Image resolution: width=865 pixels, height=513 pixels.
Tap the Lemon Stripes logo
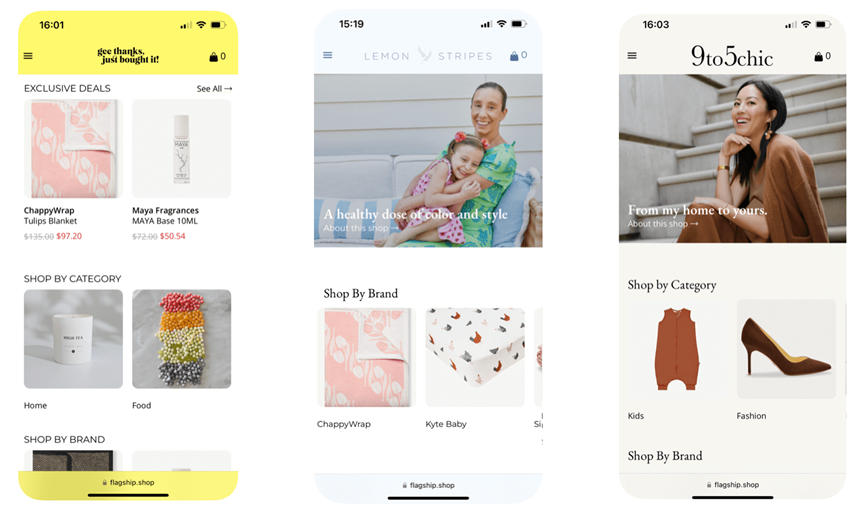pos(428,56)
